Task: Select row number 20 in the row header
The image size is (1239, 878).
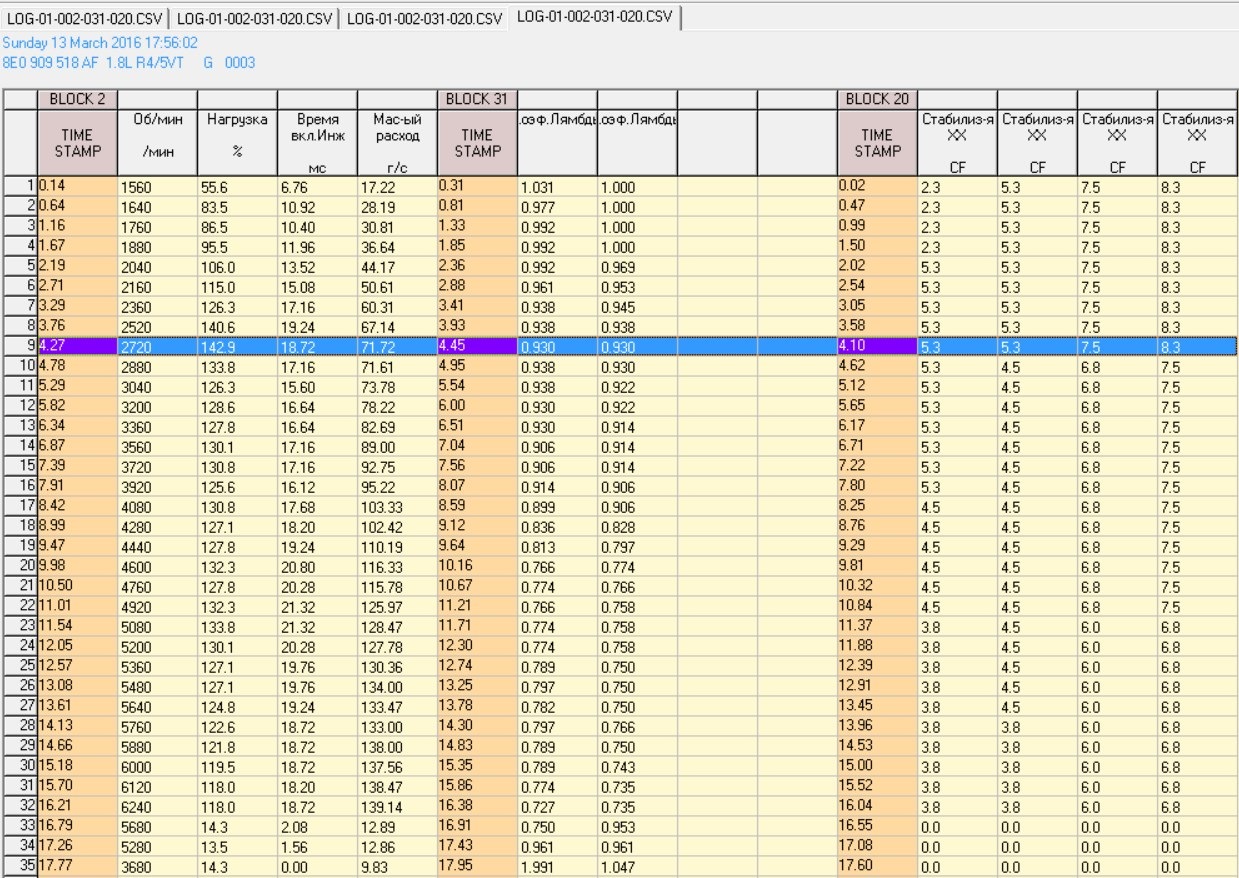Action: pos(20,567)
